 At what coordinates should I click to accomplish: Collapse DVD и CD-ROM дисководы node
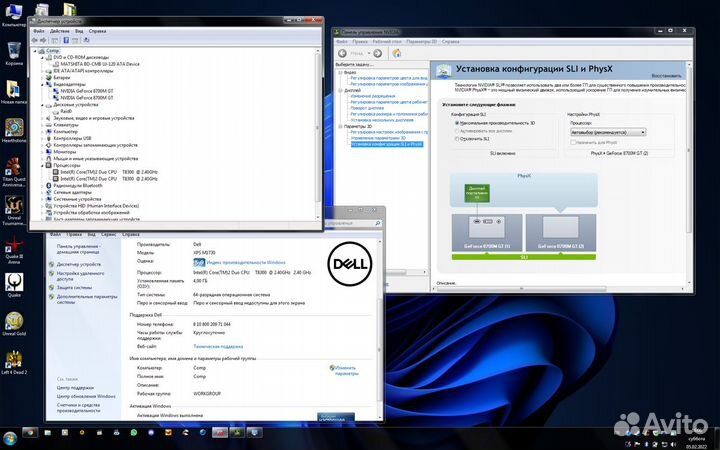pyautogui.click(x=42, y=57)
